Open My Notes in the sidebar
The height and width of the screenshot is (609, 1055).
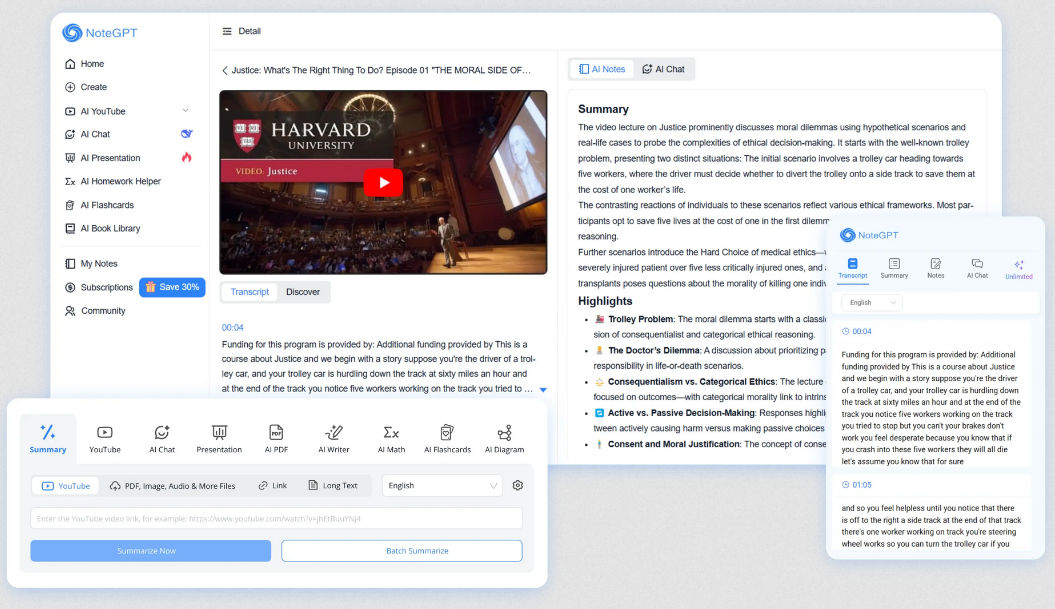click(x=92, y=264)
